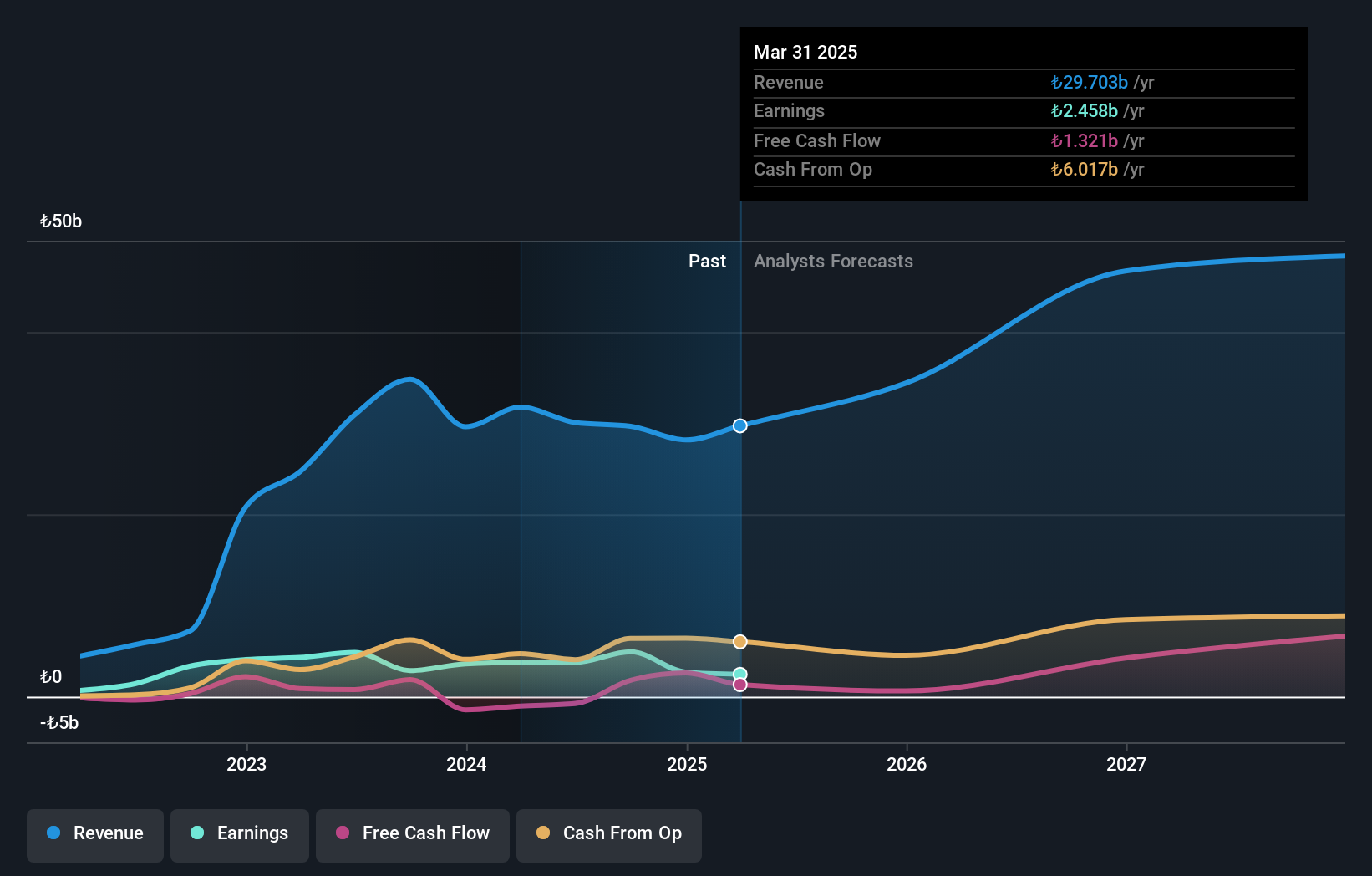This screenshot has width=1372, height=876.
Task: Select the orange Cash From Op data point
Action: point(740,642)
